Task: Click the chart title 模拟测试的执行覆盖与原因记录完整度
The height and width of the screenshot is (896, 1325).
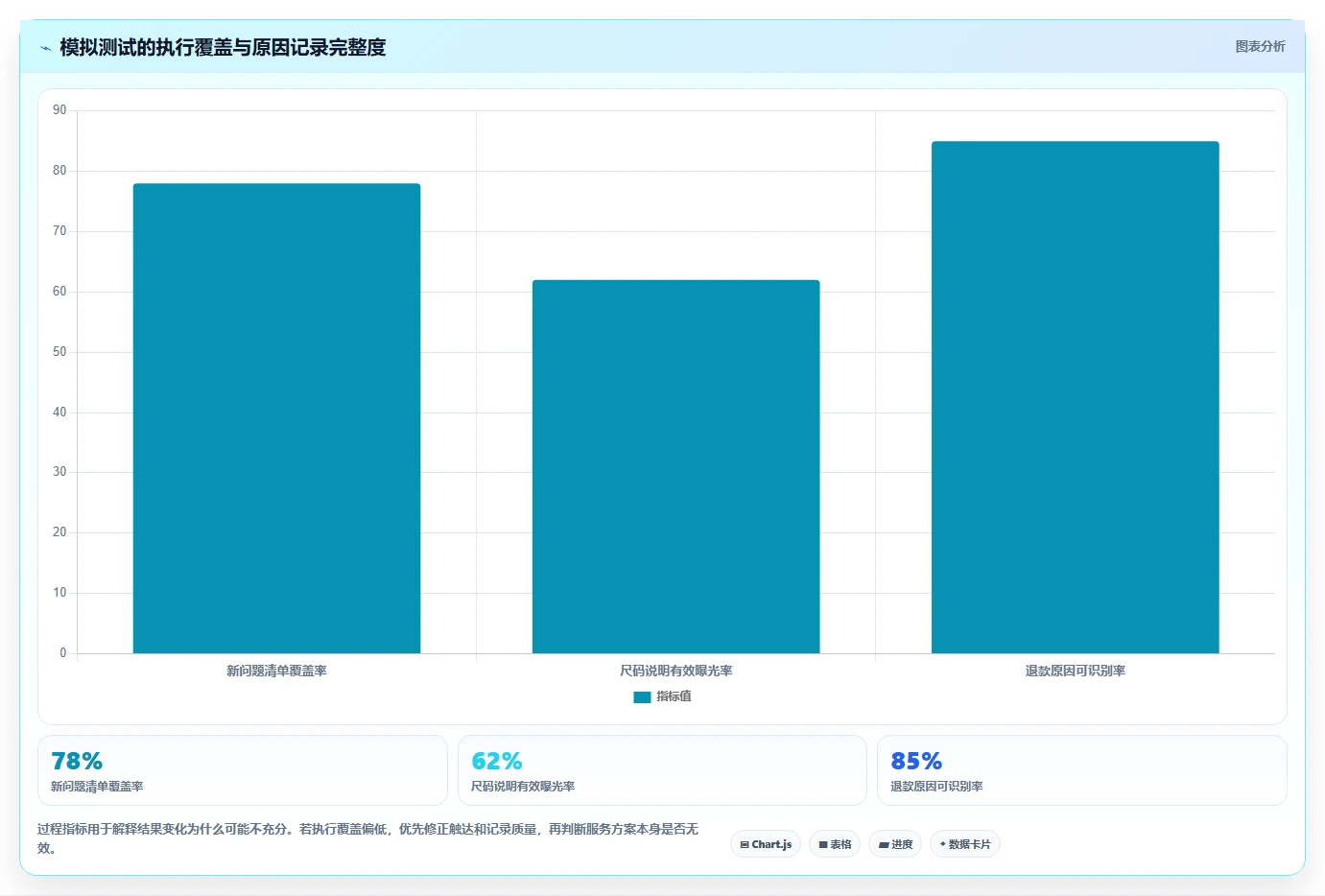Action: 223,47
